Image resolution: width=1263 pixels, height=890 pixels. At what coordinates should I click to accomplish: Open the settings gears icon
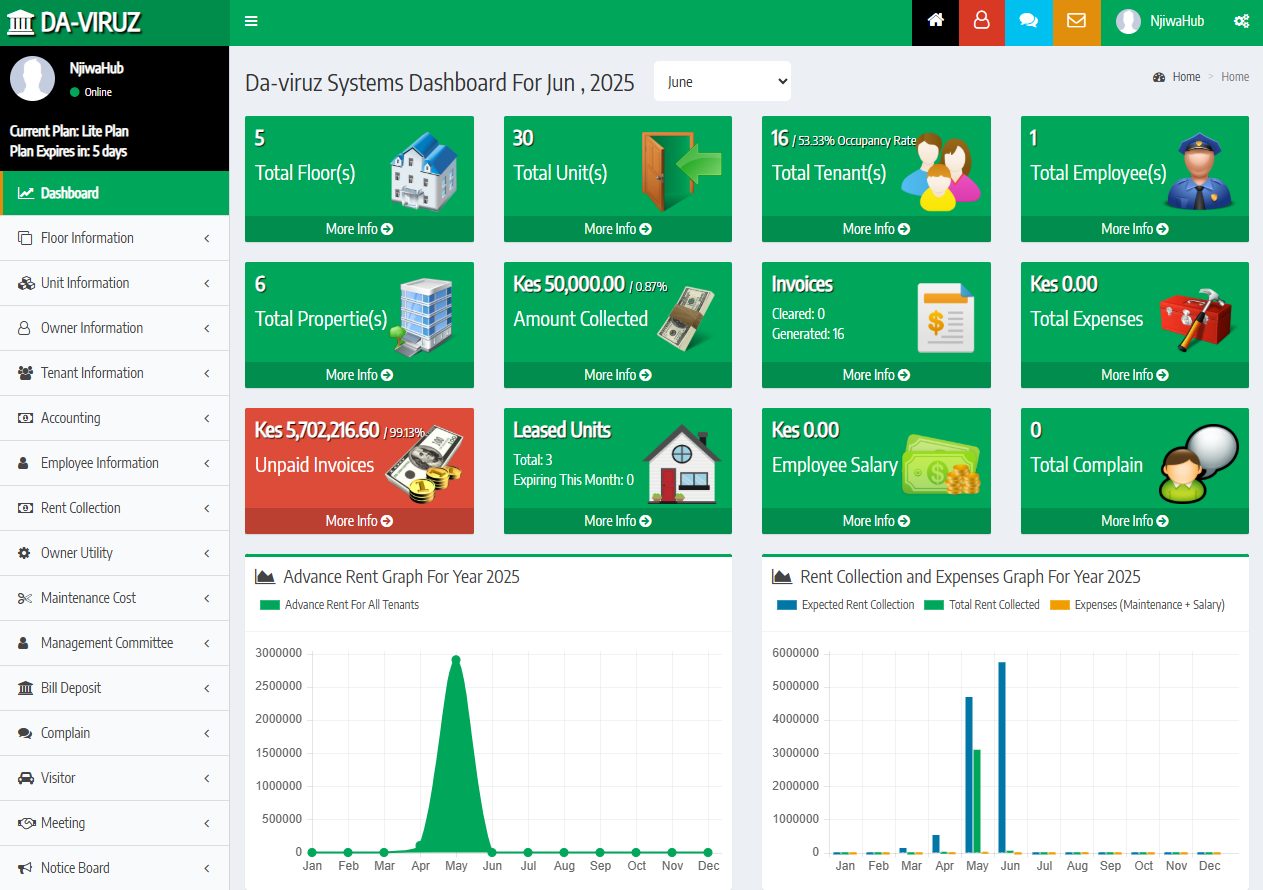(x=1241, y=21)
